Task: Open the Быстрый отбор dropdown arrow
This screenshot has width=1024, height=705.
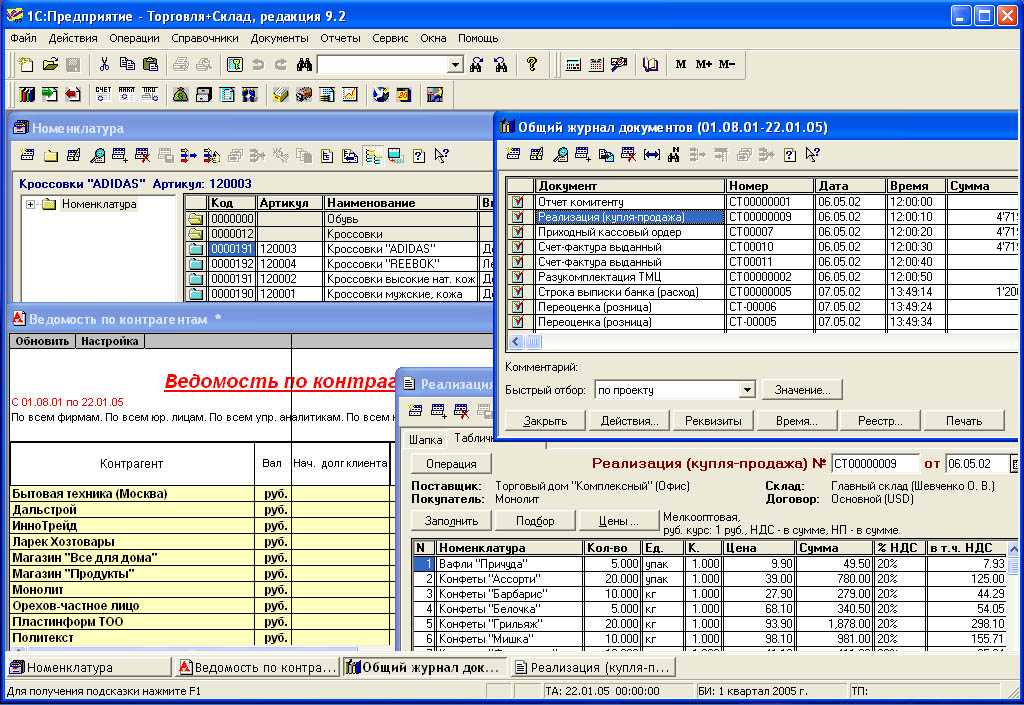Action: [747, 390]
